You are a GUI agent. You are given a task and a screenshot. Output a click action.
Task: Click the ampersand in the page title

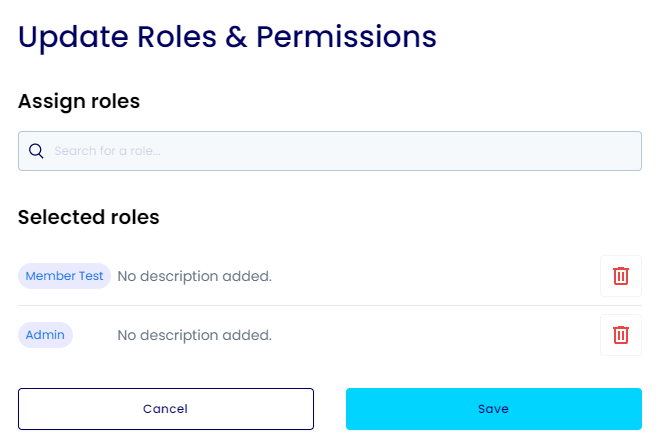231,36
